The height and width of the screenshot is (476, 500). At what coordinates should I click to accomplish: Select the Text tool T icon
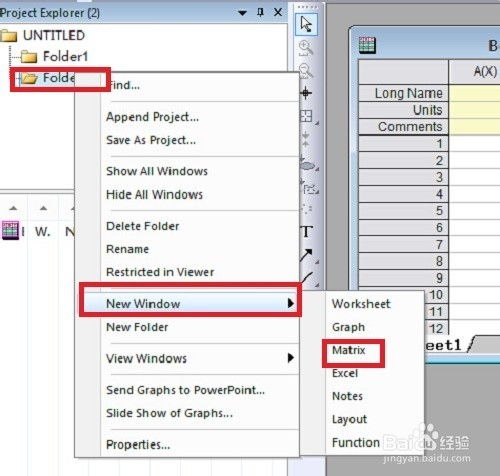[307, 231]
